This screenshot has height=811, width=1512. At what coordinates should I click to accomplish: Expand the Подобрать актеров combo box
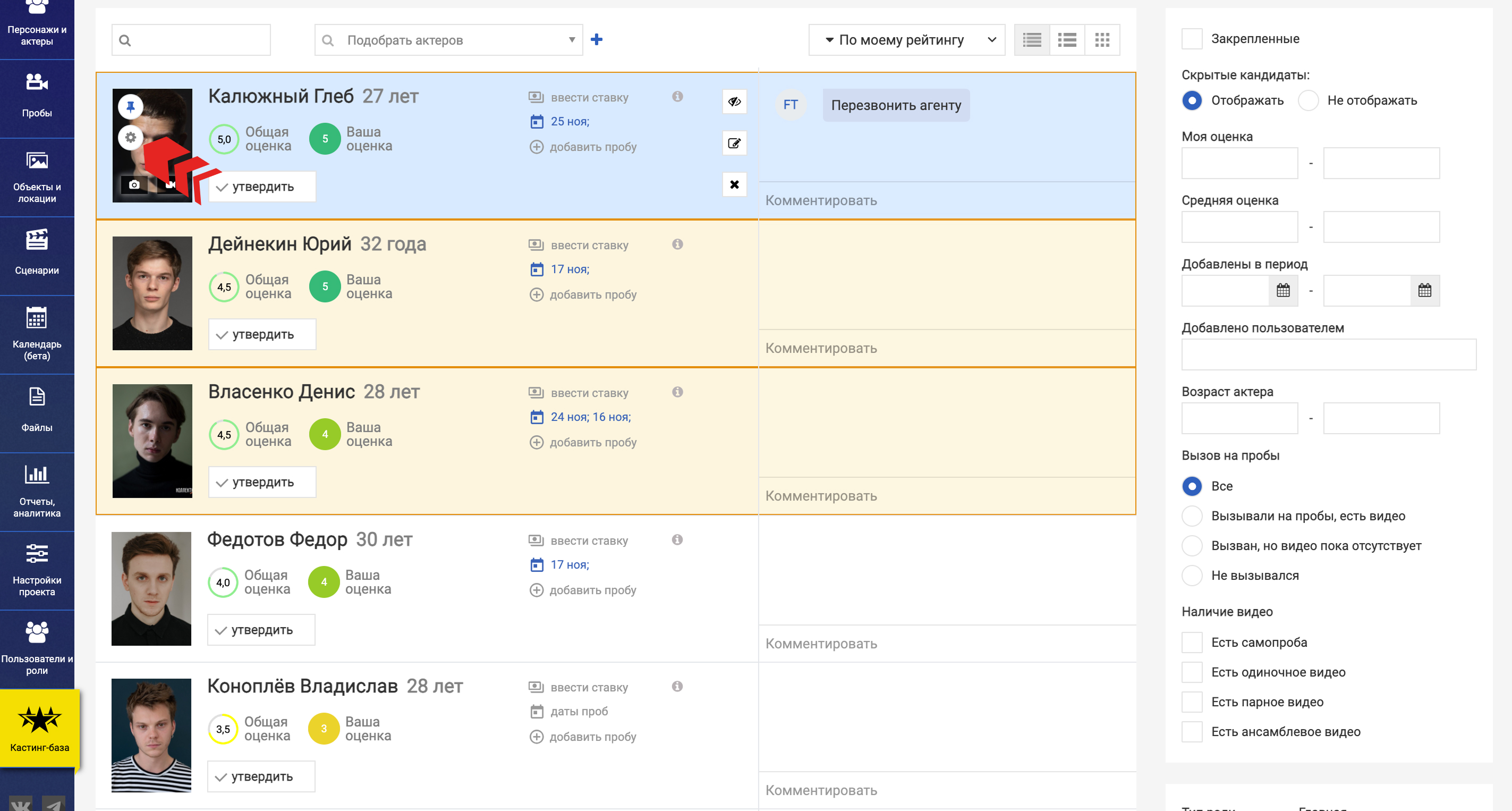click(571, 40)
